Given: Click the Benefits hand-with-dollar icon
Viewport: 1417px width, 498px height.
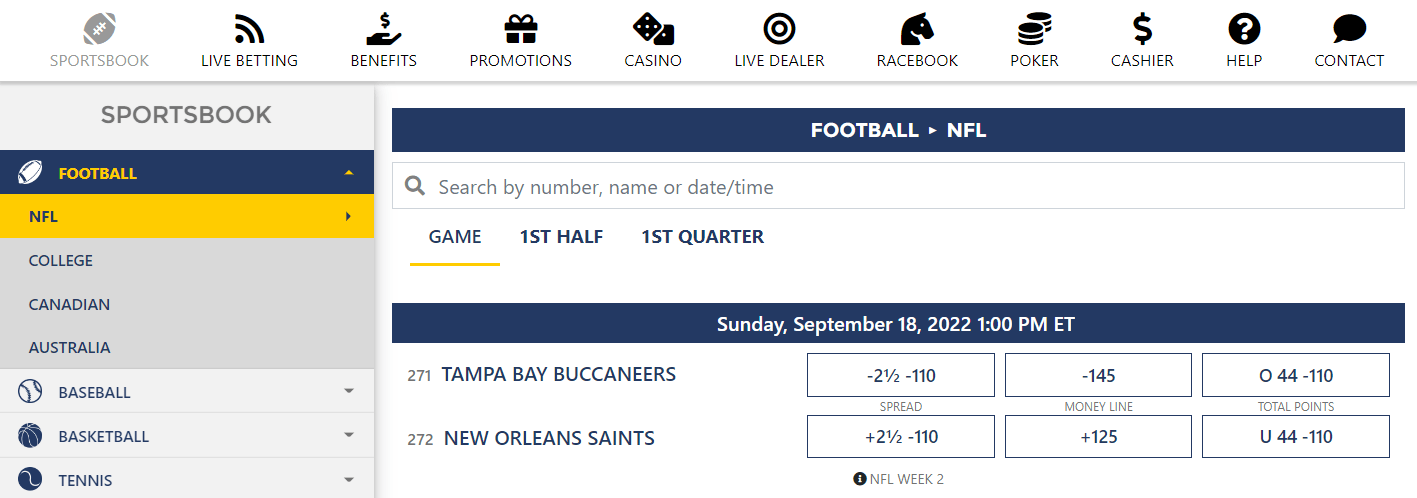Looking at the screenshot, I should point(383,29).
